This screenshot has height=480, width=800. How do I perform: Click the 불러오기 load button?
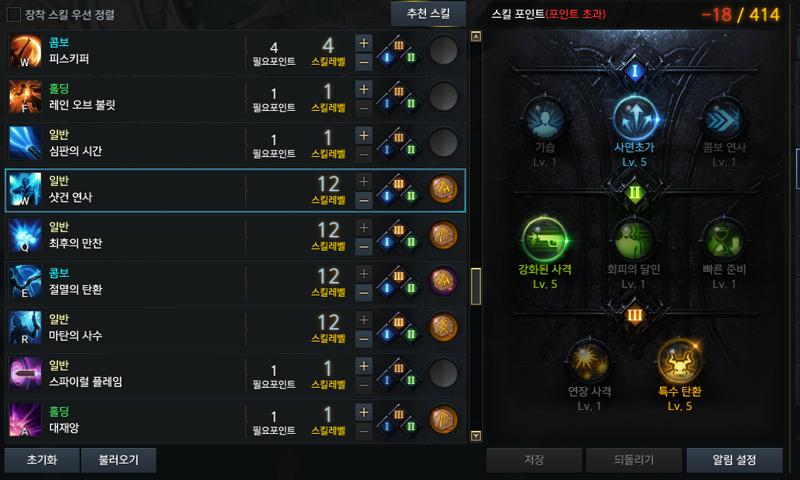click(118, 460)
